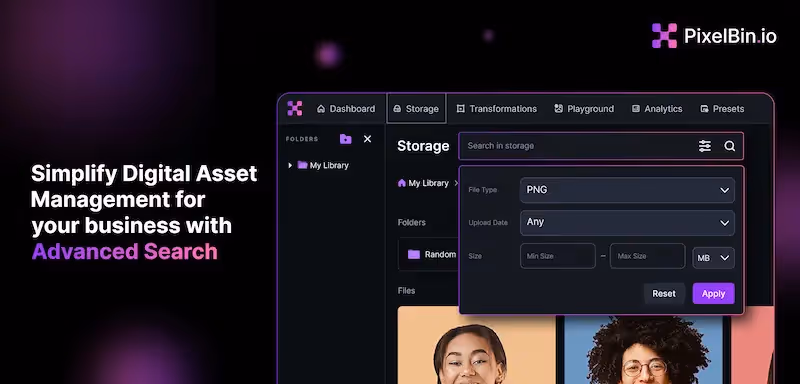Screen dimensions: 800x384
Task: Expand the My Library tree arrow
Action: (x=290, y=165)
